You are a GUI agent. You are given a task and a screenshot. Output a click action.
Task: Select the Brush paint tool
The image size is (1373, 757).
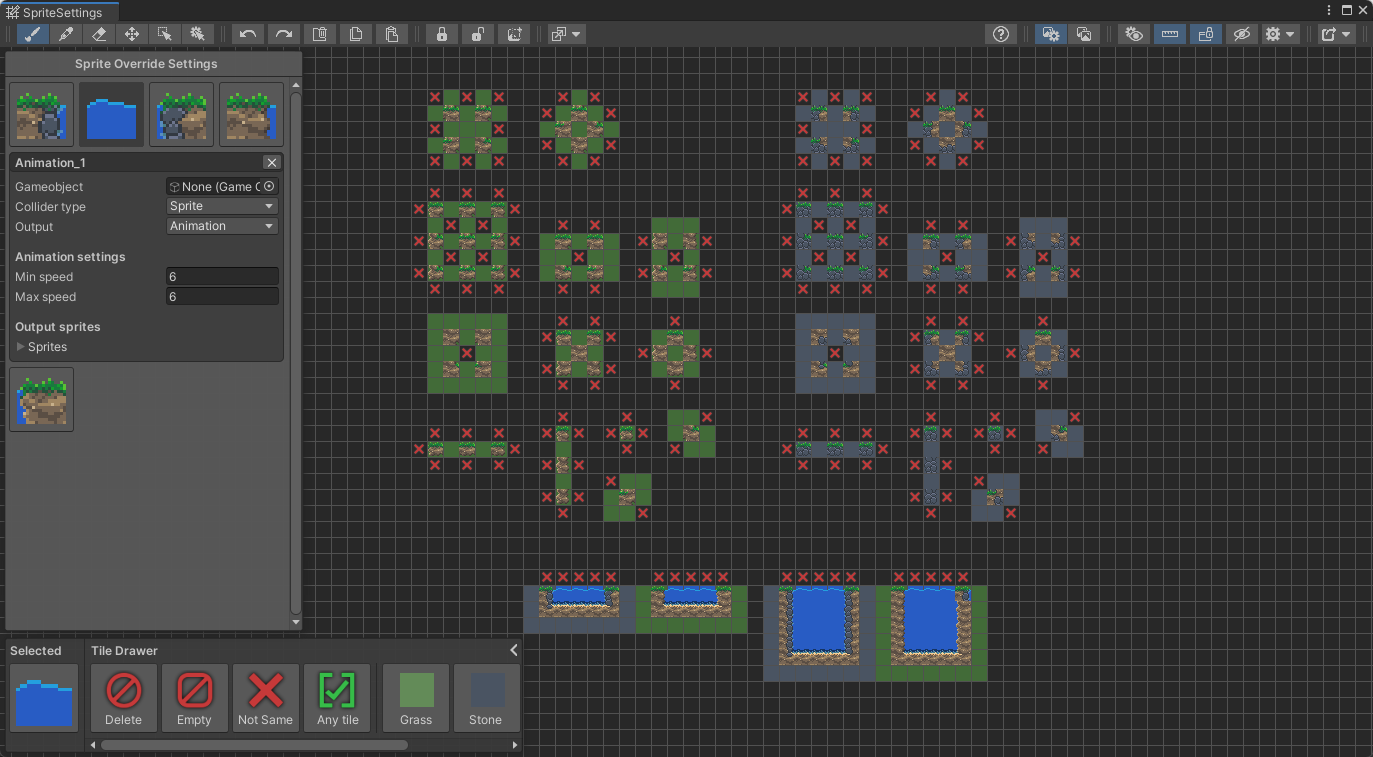(33, 34)
